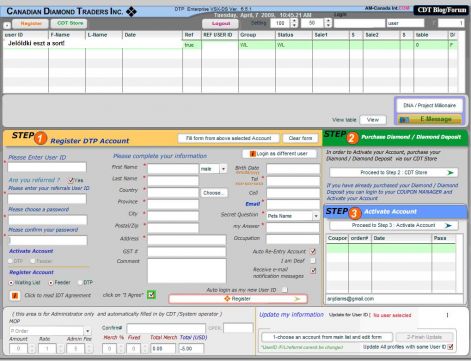471x361 pixels.
Task: Click the 'true' cell in Ref column
Action: (192, 45)
